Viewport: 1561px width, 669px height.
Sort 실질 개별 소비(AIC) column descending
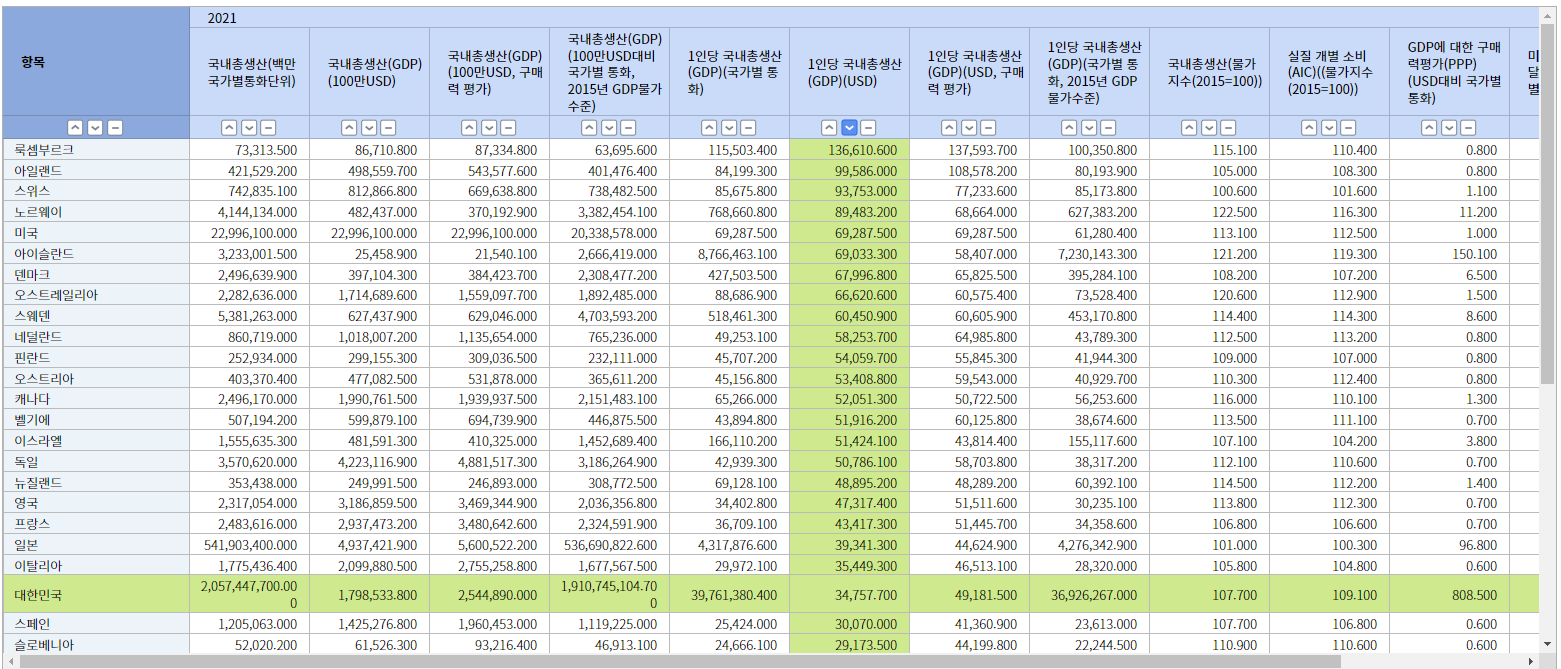click(1329, 128)
